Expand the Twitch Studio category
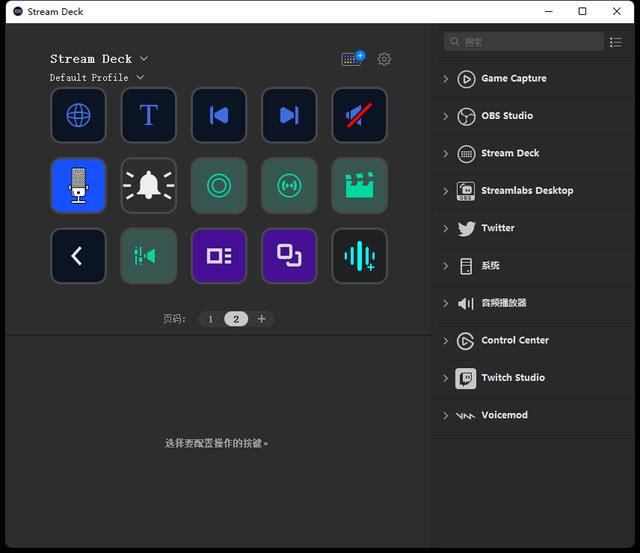The height and width of the screenshot is (553, 640). tap(446, 378)
